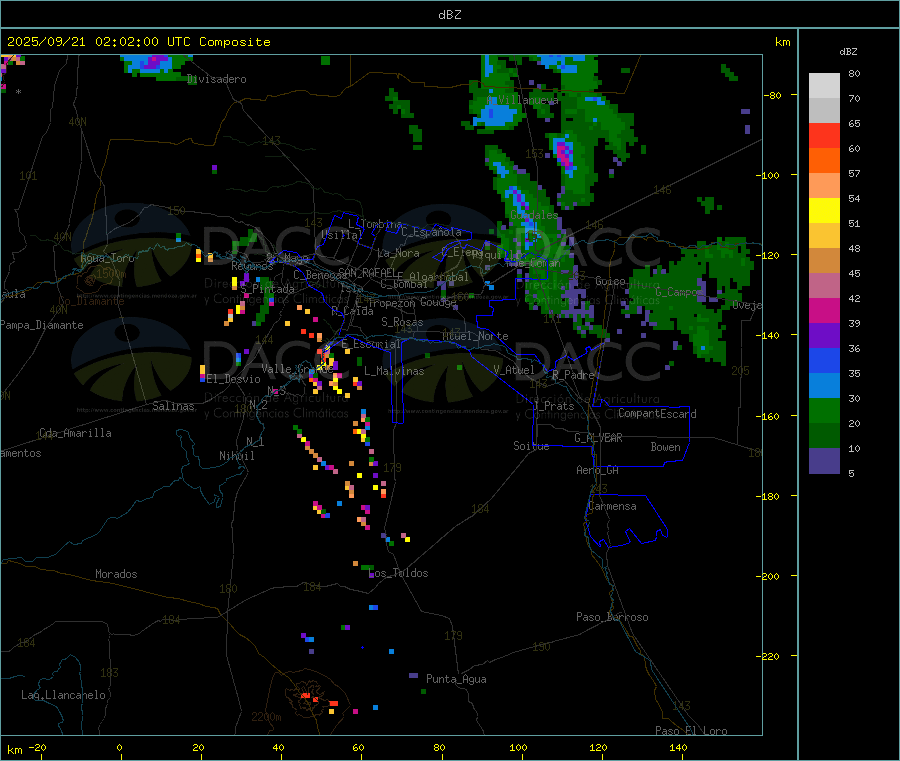Click the C_Española map label
This screenshot has width=900, height=761.
tap(431, 232)
